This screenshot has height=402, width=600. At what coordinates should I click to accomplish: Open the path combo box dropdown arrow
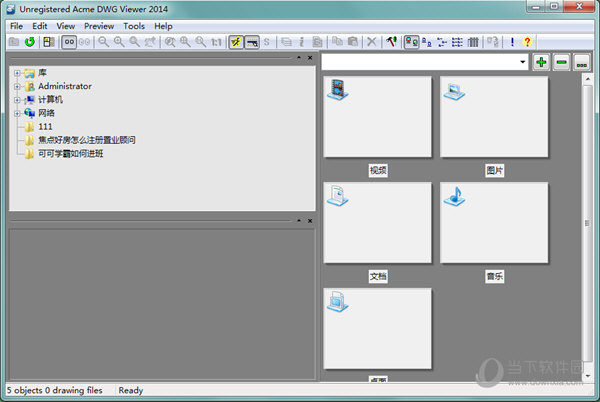pos(522,62)
